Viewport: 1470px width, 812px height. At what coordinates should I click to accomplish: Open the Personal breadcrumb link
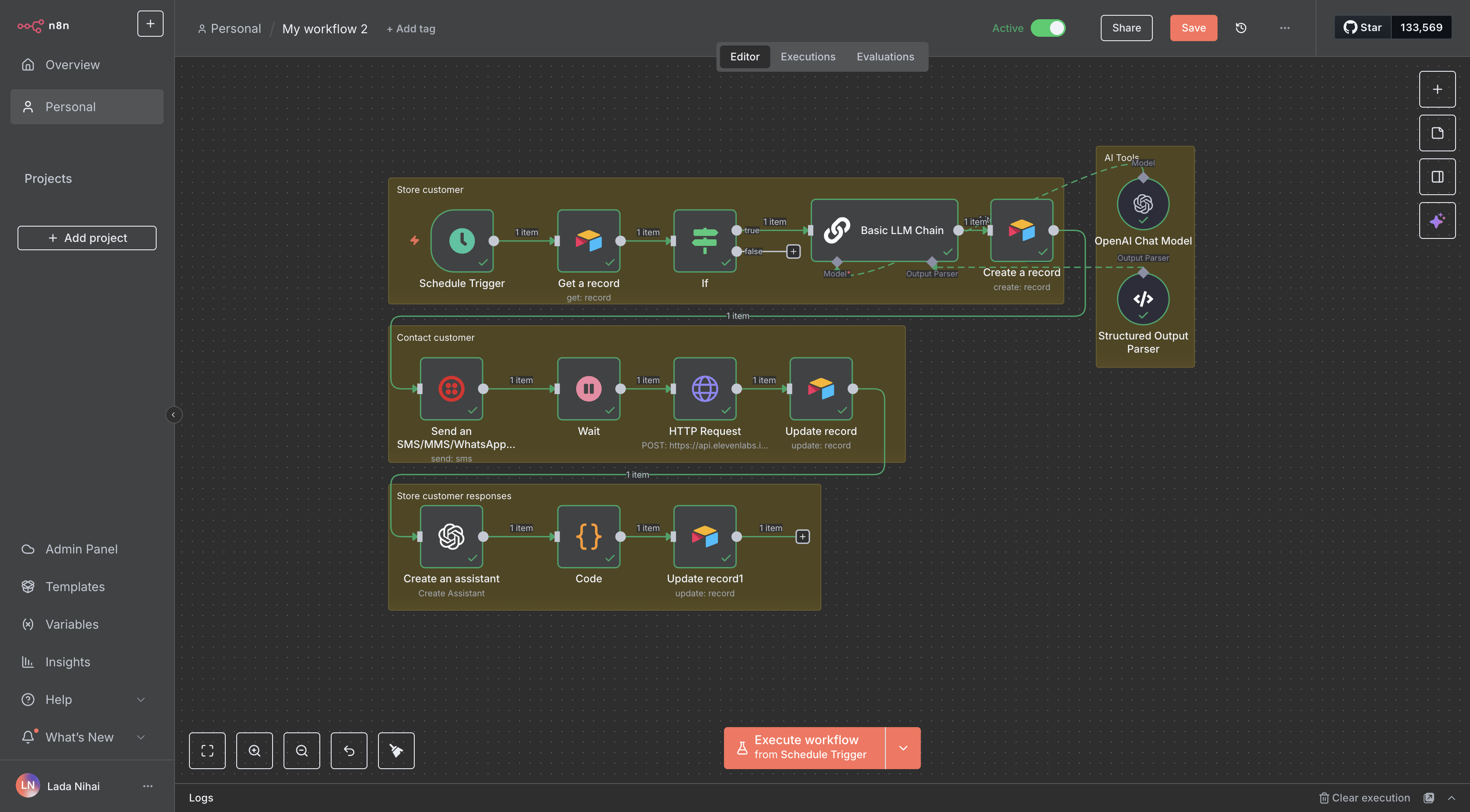click(229, 28)
